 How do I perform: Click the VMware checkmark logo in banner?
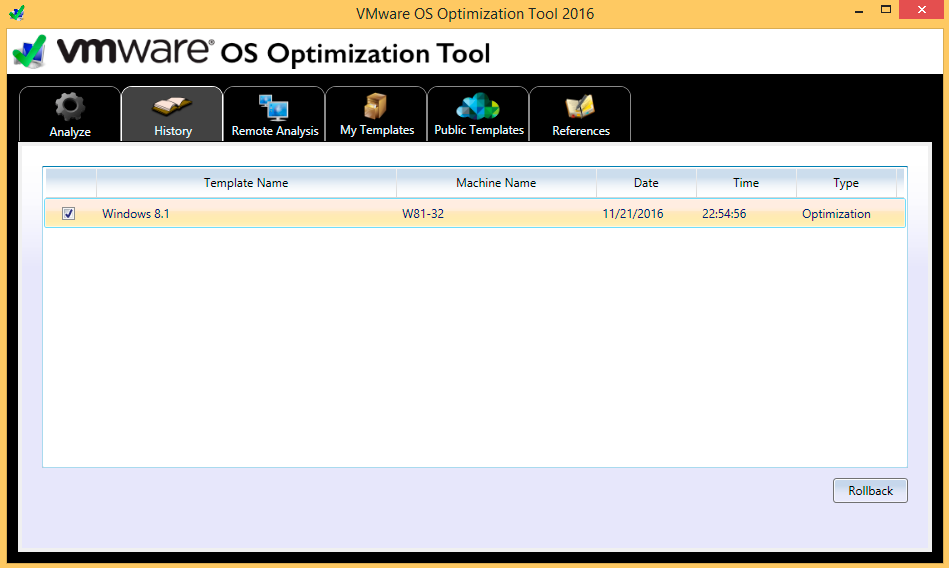(28, 52)
